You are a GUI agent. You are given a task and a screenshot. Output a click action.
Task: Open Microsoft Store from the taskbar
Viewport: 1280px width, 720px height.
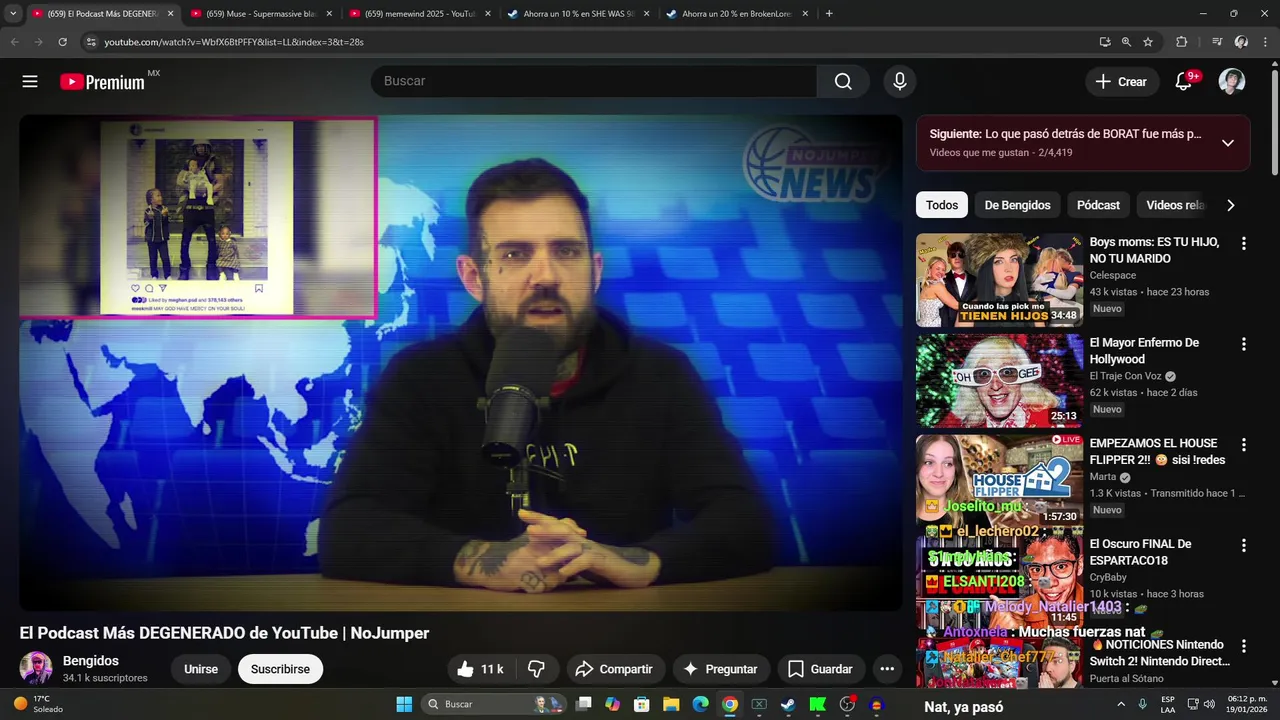(642, 704)
